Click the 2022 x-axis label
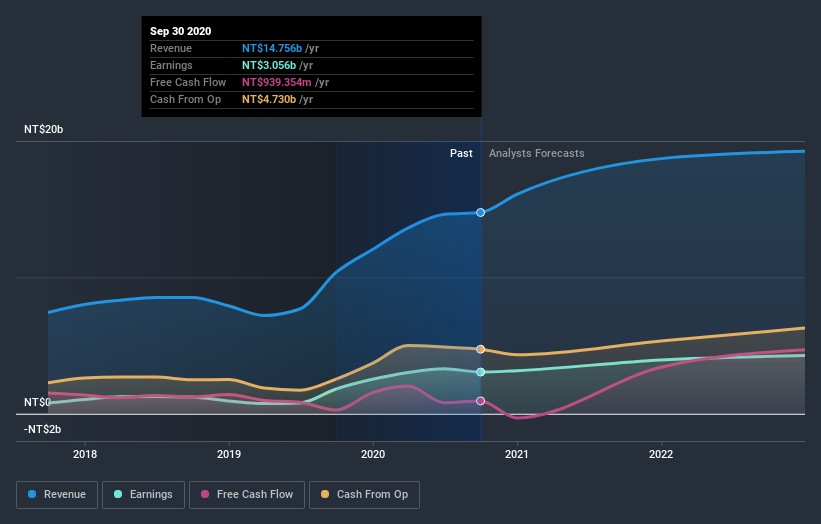 [661, 454]
